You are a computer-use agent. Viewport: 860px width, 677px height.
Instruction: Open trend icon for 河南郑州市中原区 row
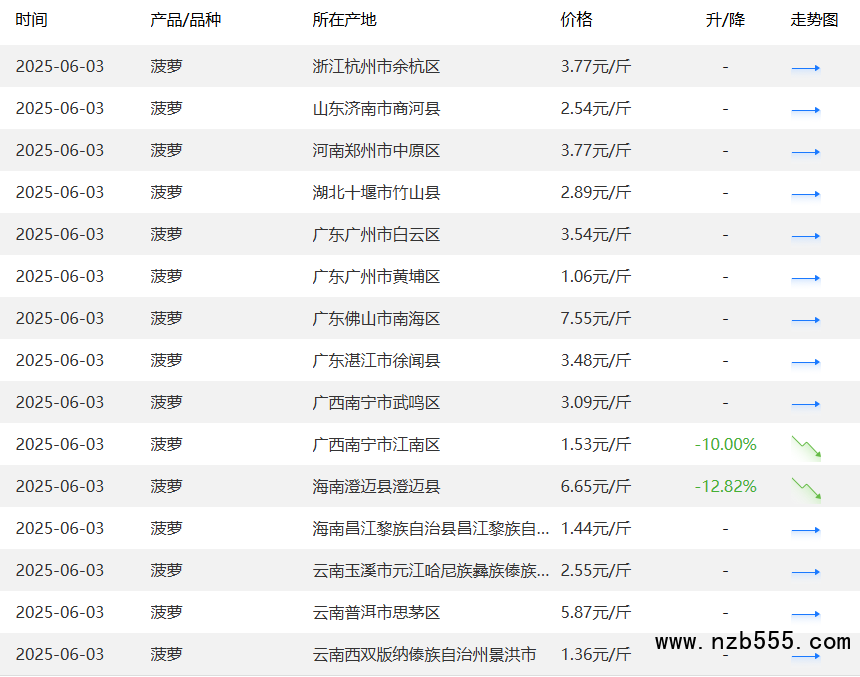[805, 152]
